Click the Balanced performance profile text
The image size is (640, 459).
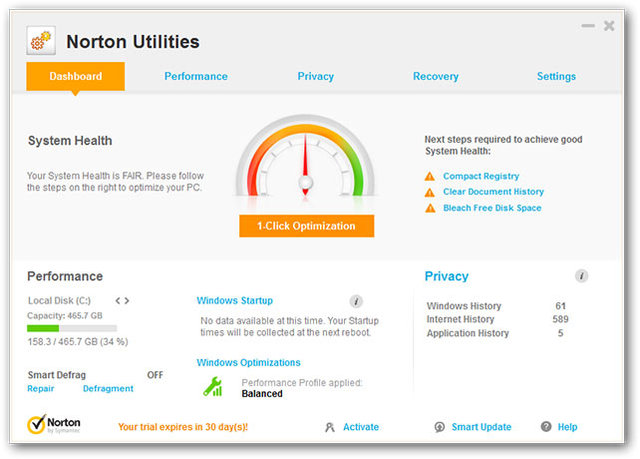click(x=262, y=394)
